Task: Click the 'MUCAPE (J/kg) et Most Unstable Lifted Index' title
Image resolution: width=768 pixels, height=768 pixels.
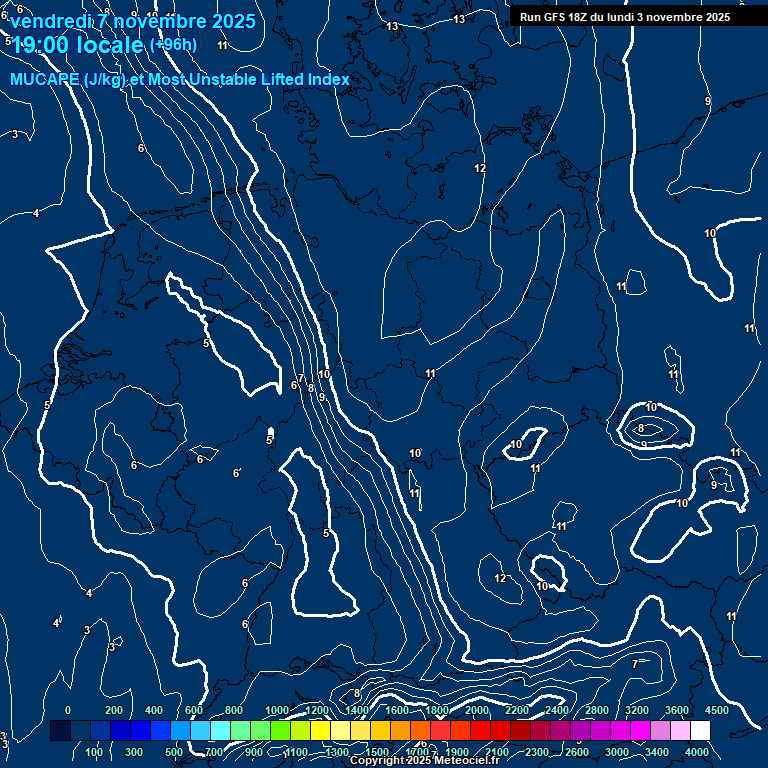Action: coord(180,79)
